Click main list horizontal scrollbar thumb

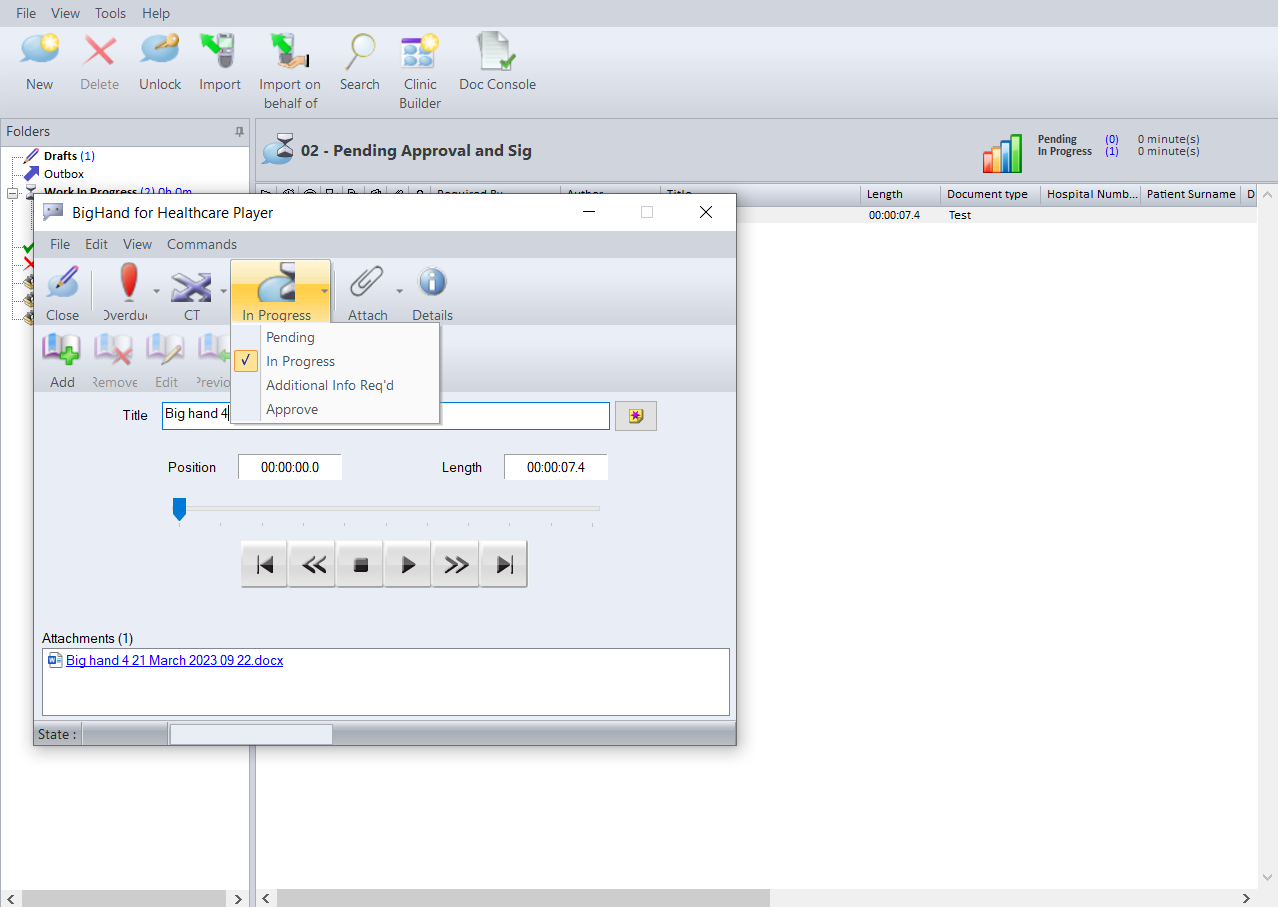[524, 898]
